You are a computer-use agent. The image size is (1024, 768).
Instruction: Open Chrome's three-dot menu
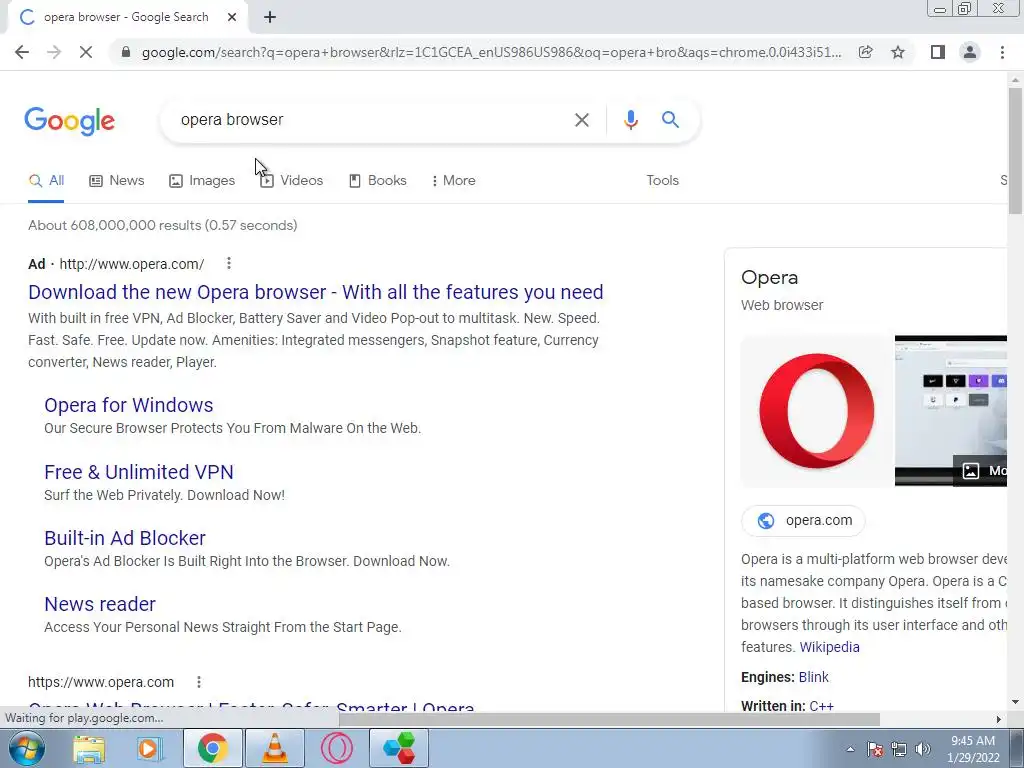[1002, 52]
